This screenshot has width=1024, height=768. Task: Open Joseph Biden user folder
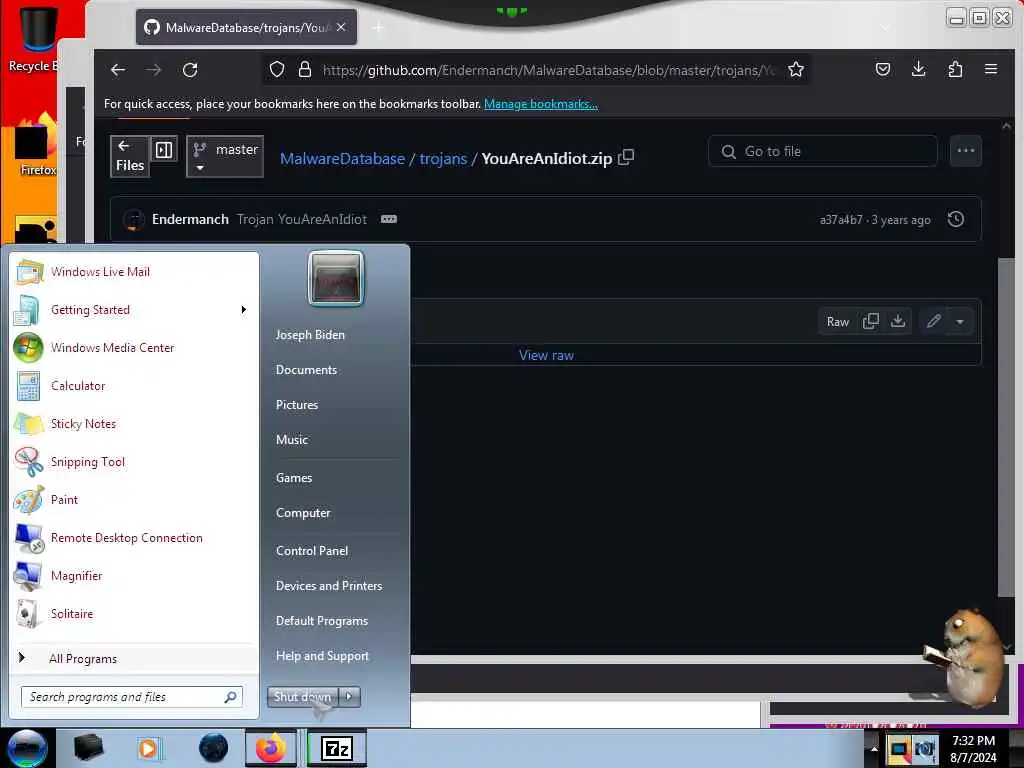click(310, 335)
